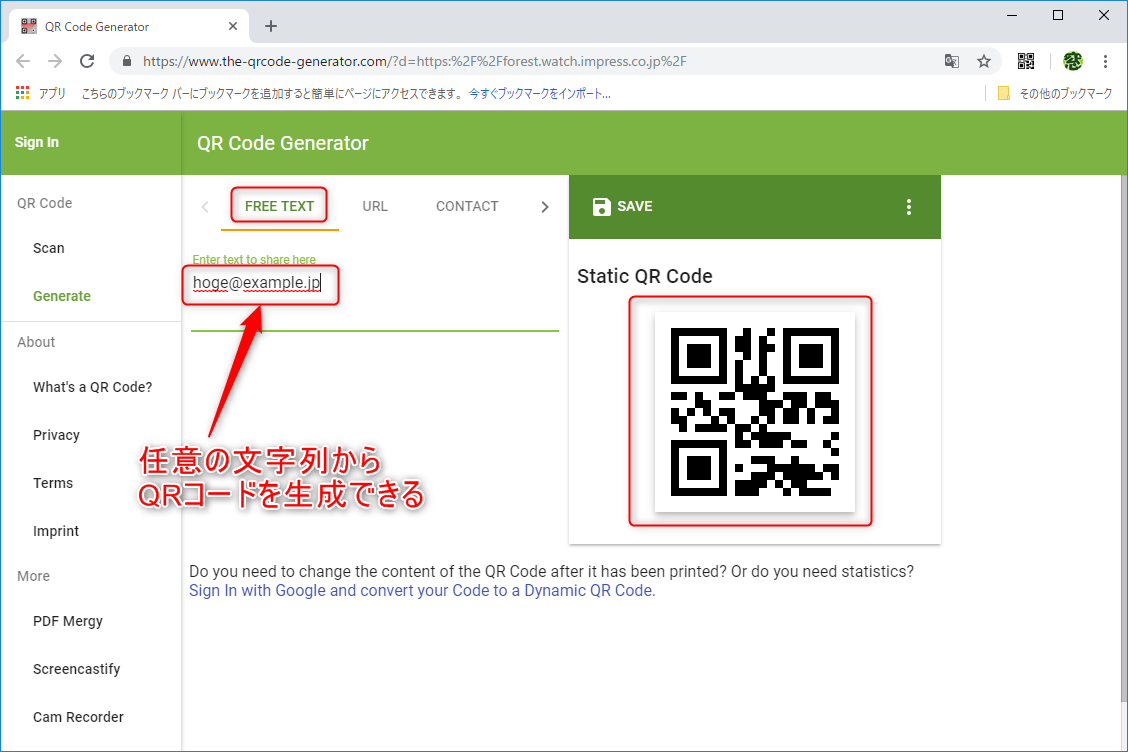
Task: Switch to the URL tab
Action: (x=375, y=206)
